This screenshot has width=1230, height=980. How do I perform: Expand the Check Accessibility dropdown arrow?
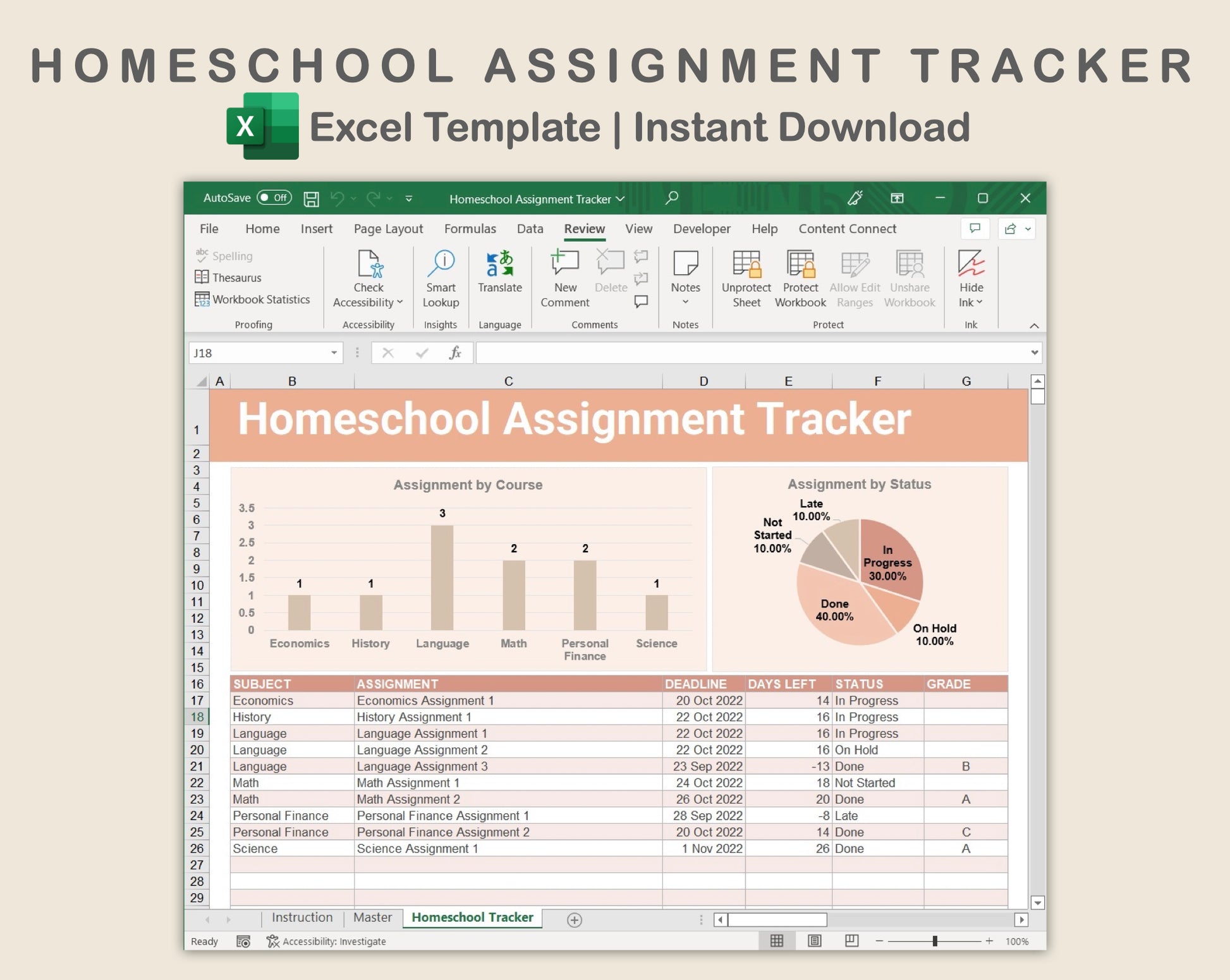click(400, 303)
